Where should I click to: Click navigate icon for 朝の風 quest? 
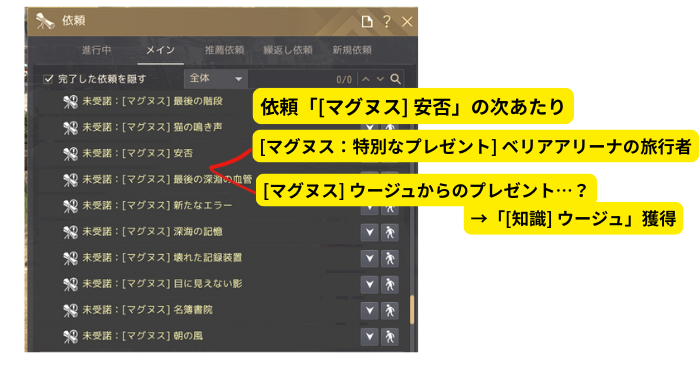[390, 337]
